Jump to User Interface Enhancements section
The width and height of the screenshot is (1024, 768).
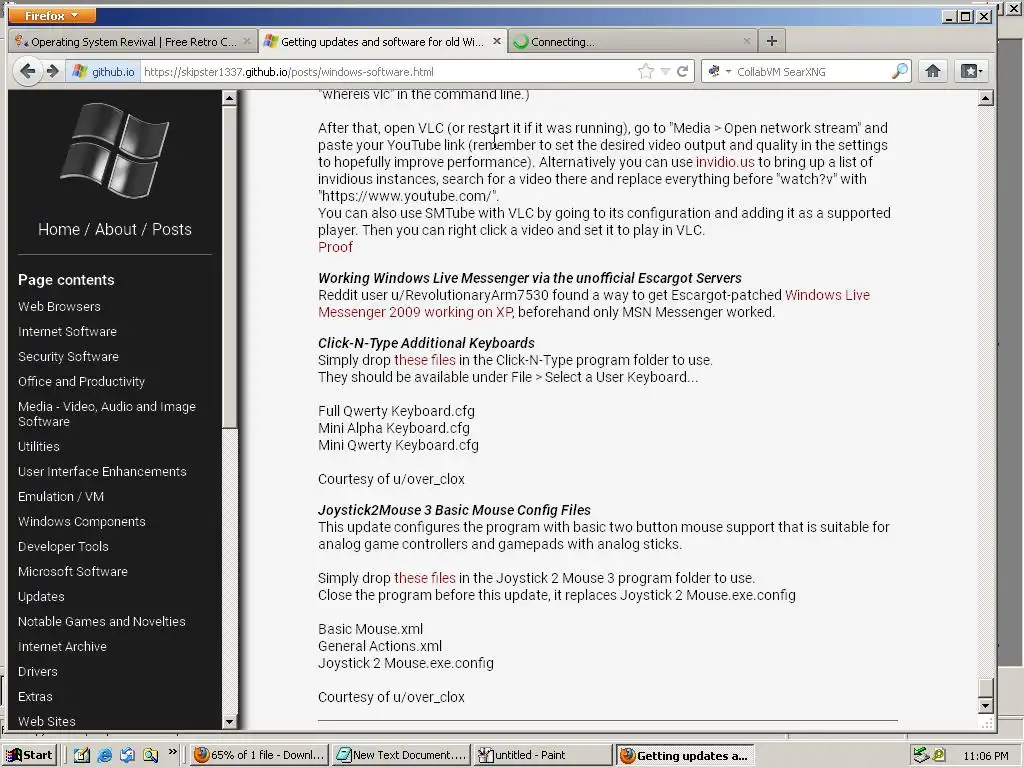tap(103, 472)
